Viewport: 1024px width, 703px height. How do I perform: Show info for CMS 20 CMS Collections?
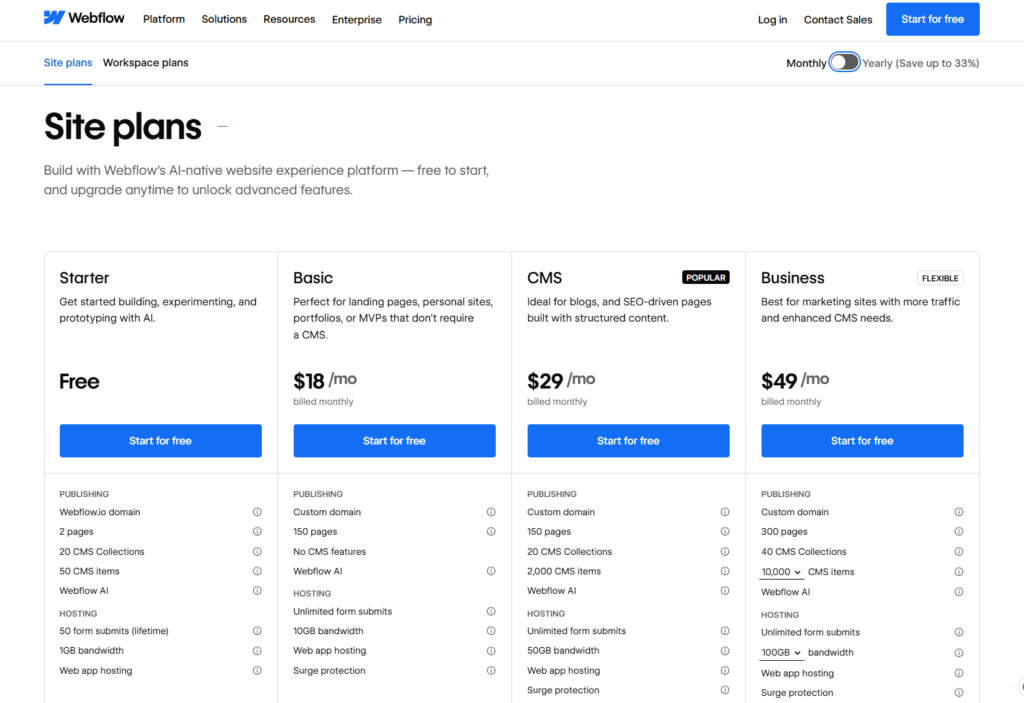725,551
